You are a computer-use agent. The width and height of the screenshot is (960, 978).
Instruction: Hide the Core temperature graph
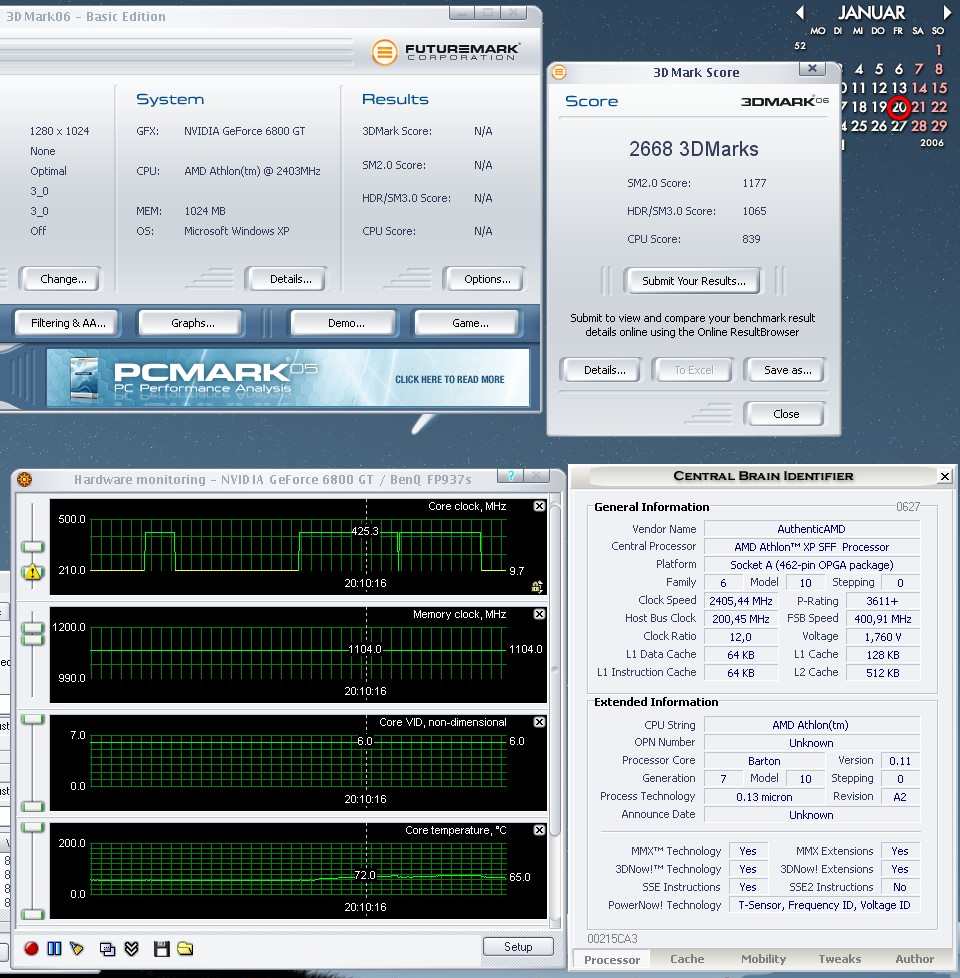[x=540, y=830]
